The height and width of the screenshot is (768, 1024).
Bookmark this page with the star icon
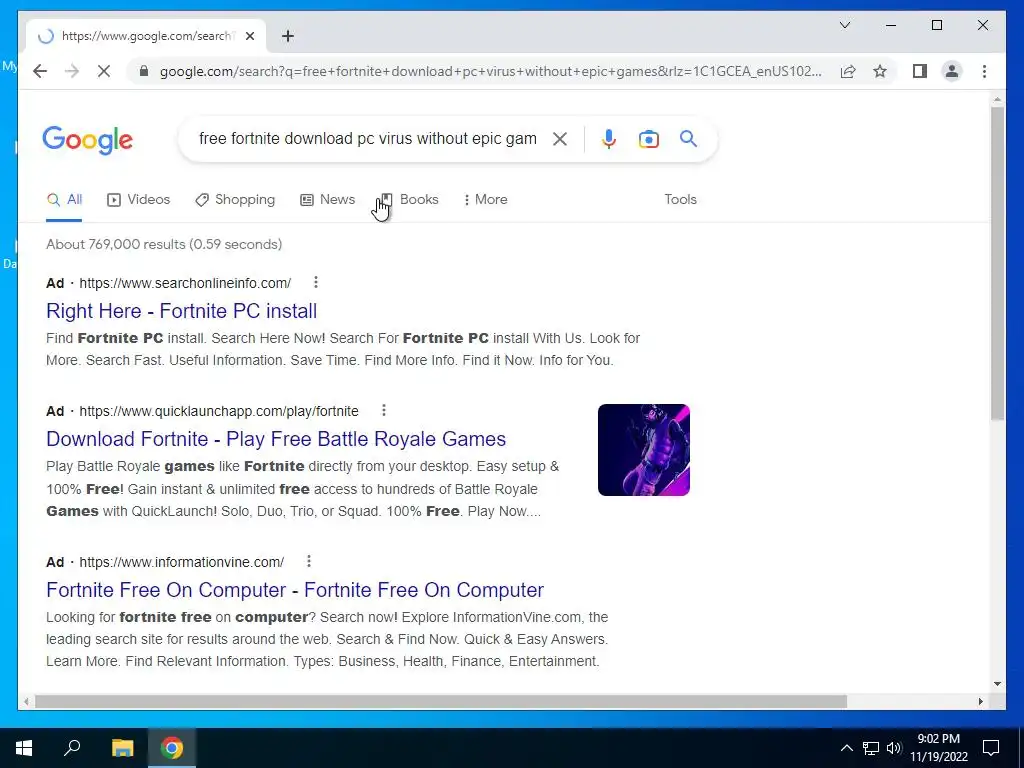pos(880,71)
